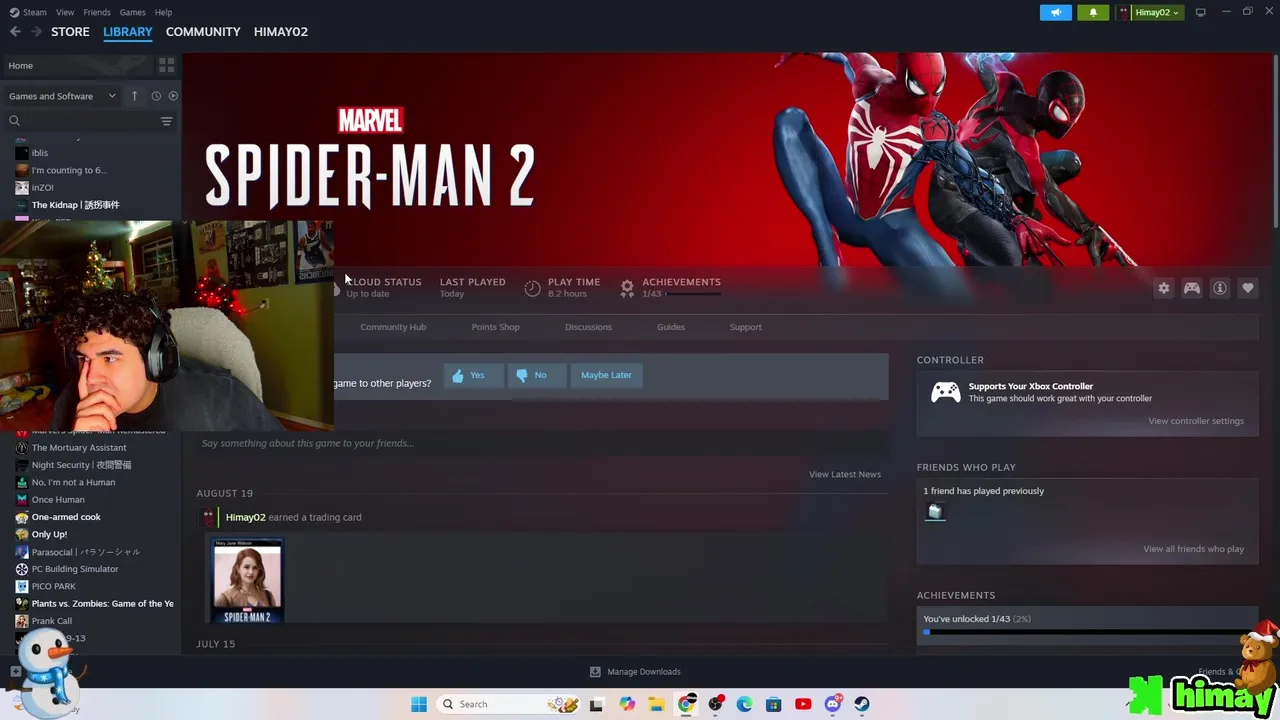
Task: Switch to Chrome on taskbar
Action: 686,704
